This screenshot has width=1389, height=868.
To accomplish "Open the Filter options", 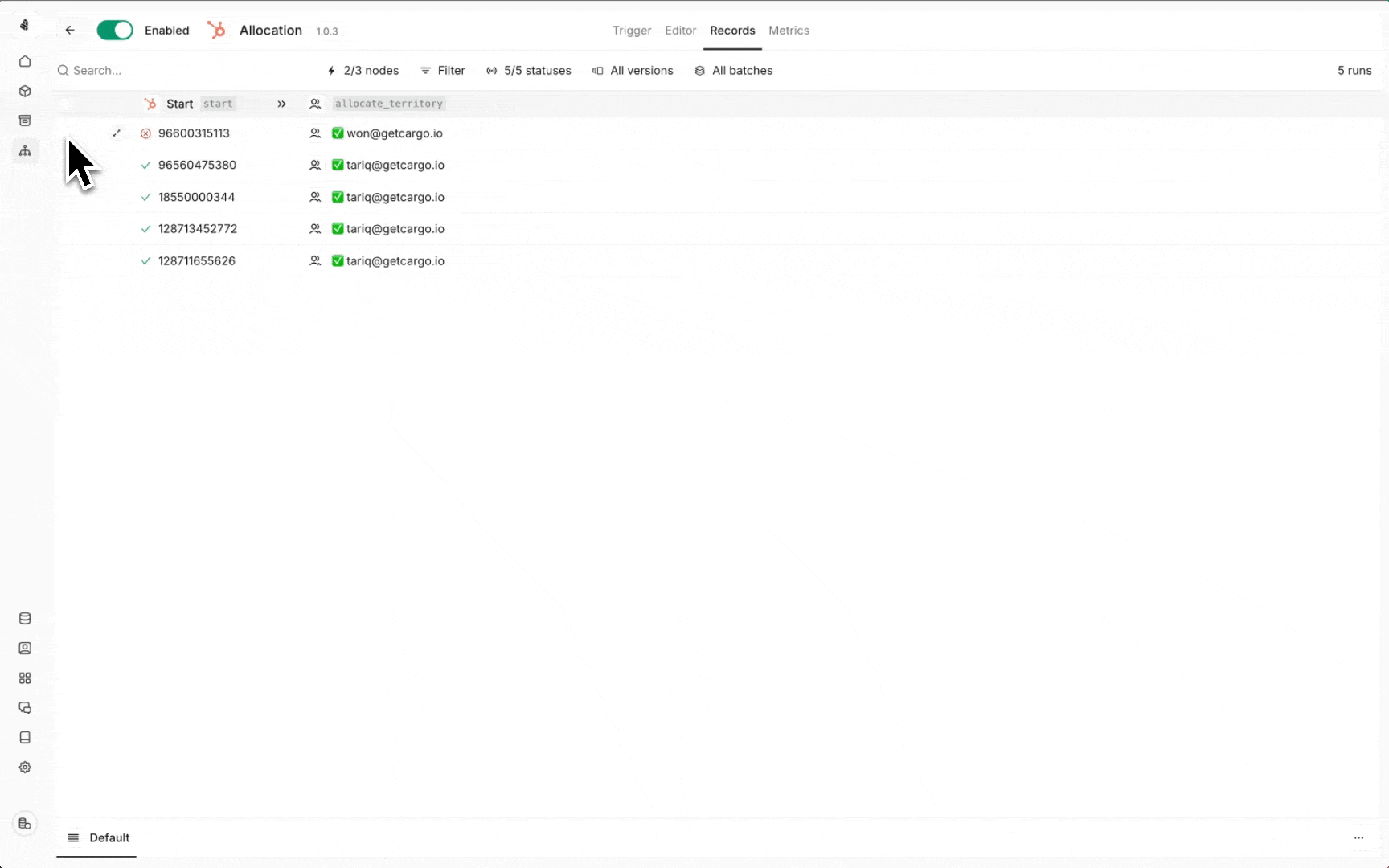I will (443, 71).
